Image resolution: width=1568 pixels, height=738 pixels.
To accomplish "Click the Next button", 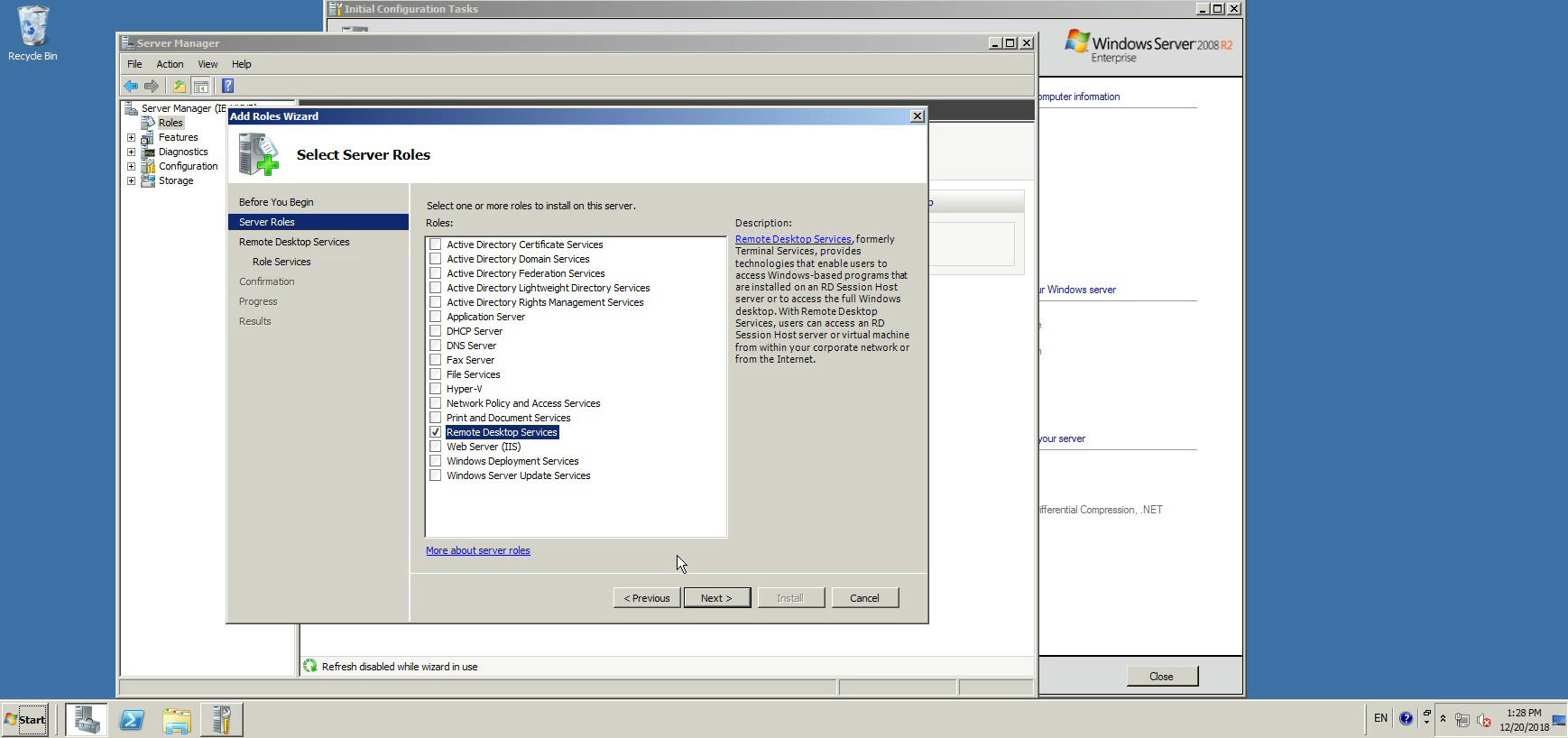I will (x=716, y=598).
